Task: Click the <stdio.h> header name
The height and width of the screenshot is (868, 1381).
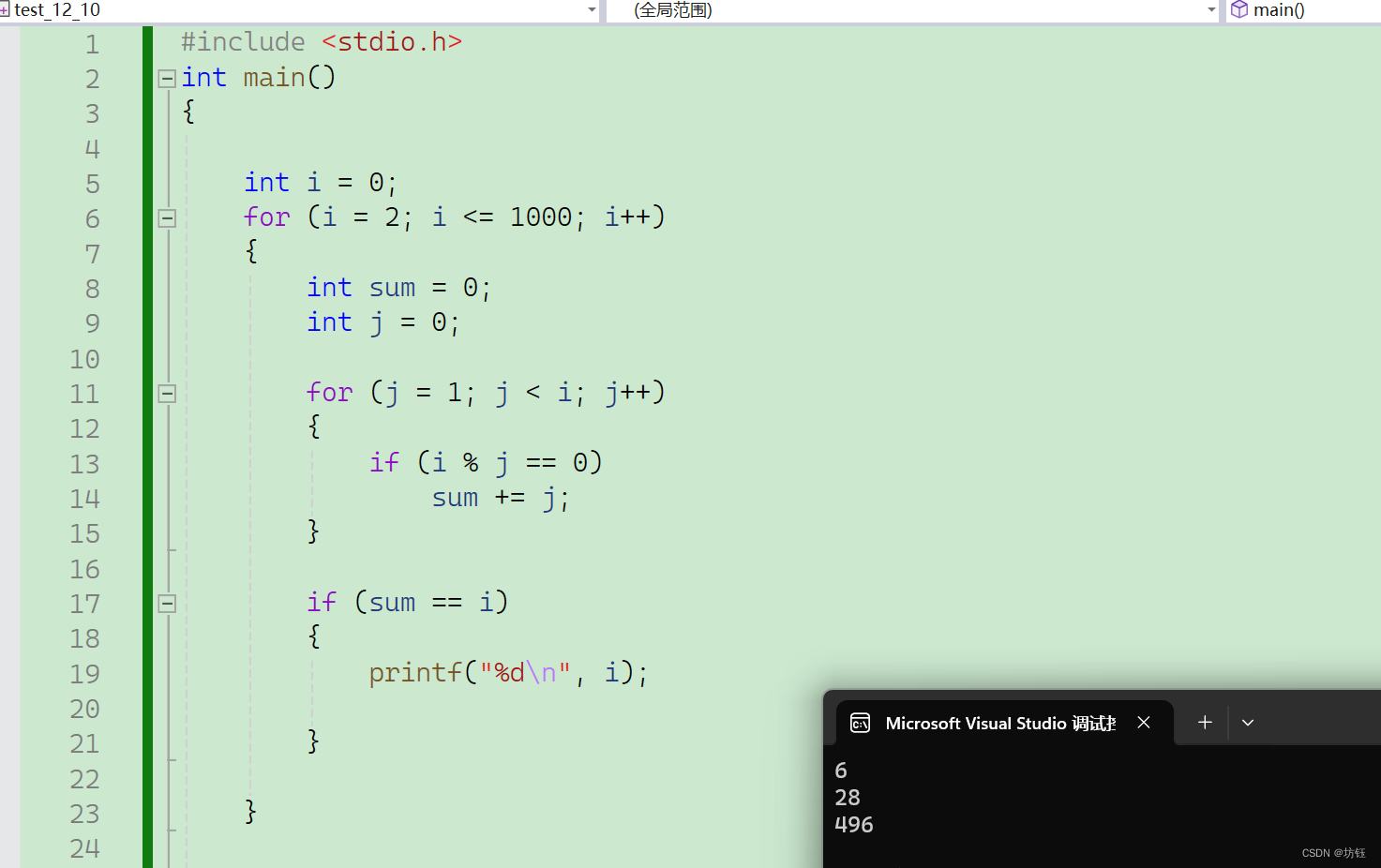Action: [x=392, y=42]
